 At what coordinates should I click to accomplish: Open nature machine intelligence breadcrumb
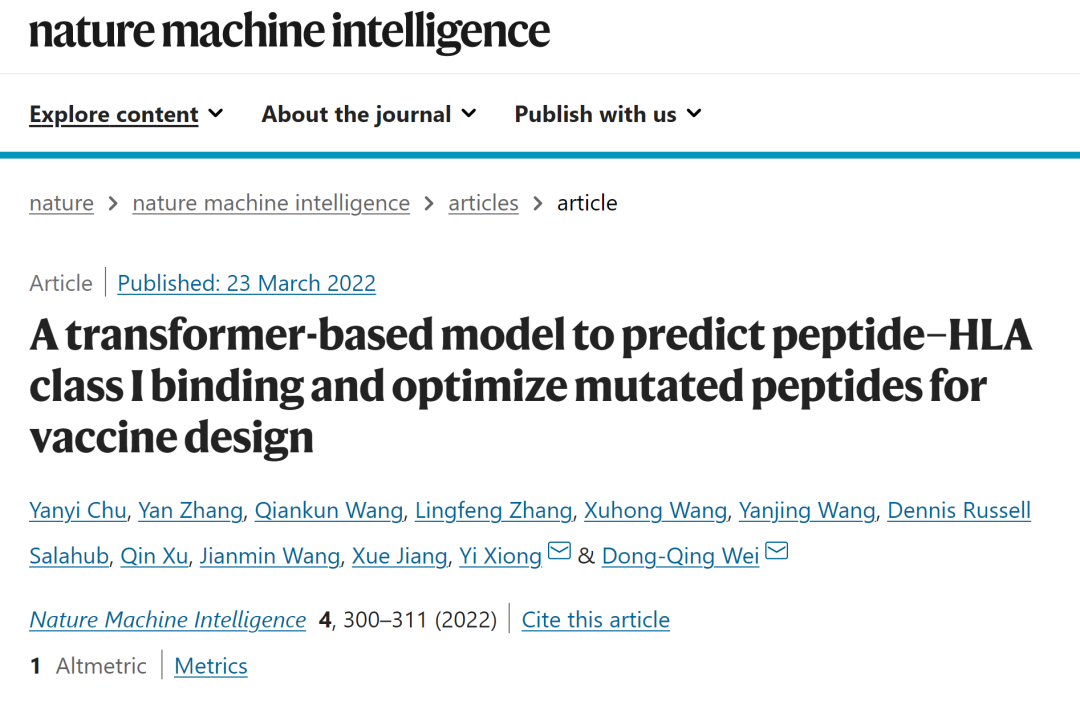click(271, 203)
